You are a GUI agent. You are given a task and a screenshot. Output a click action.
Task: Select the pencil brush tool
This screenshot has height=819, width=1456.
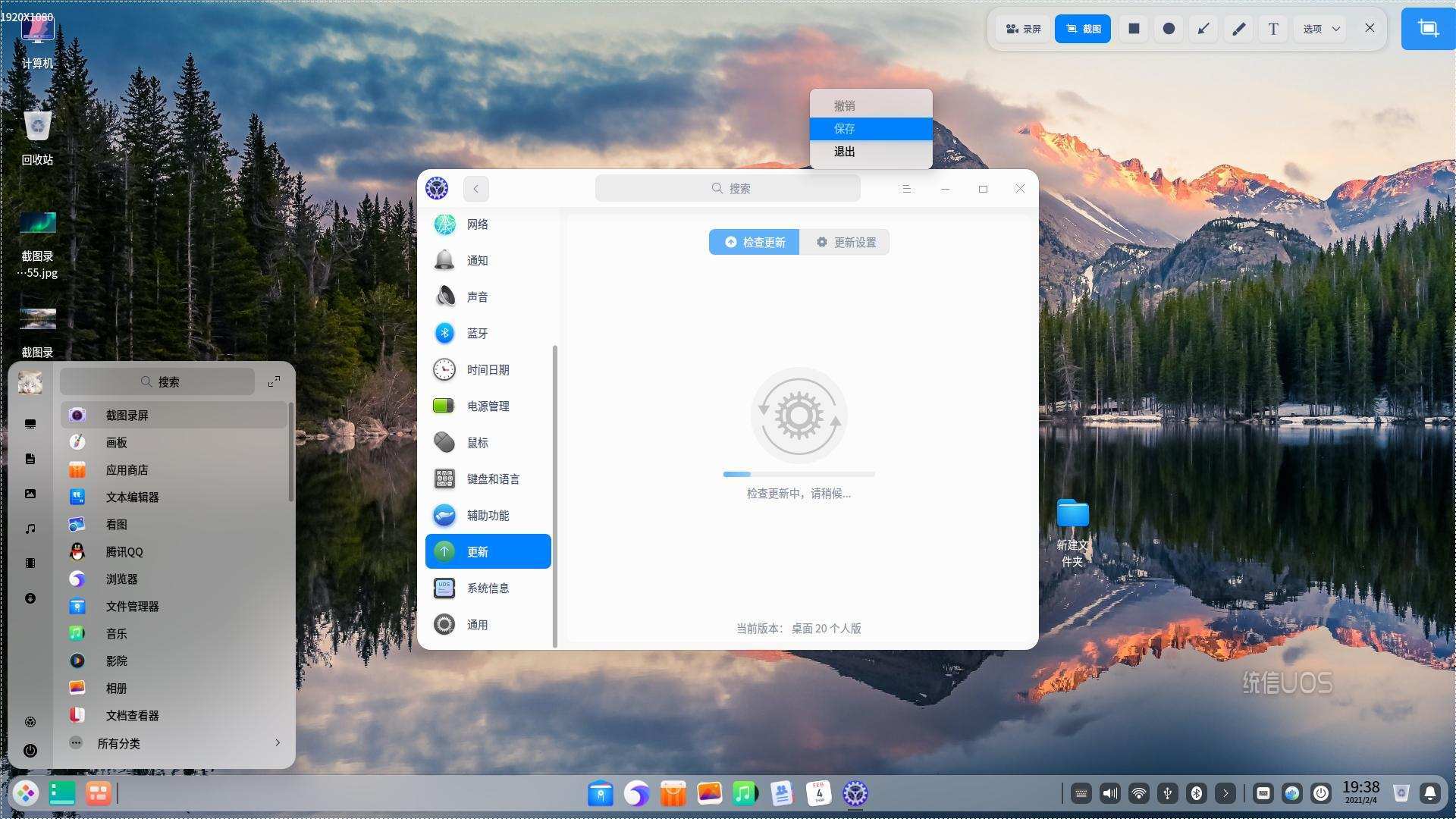pos(1238,29)
